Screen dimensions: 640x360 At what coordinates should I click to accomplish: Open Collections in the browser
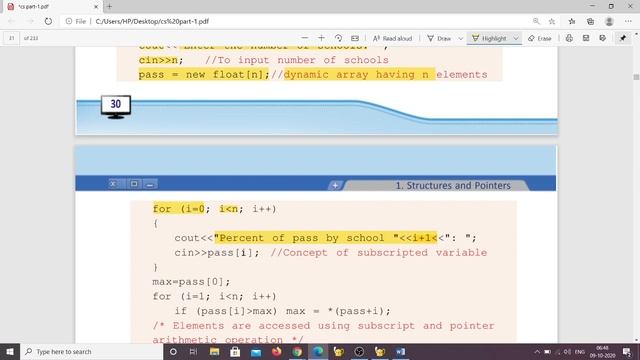coord(590,21)
